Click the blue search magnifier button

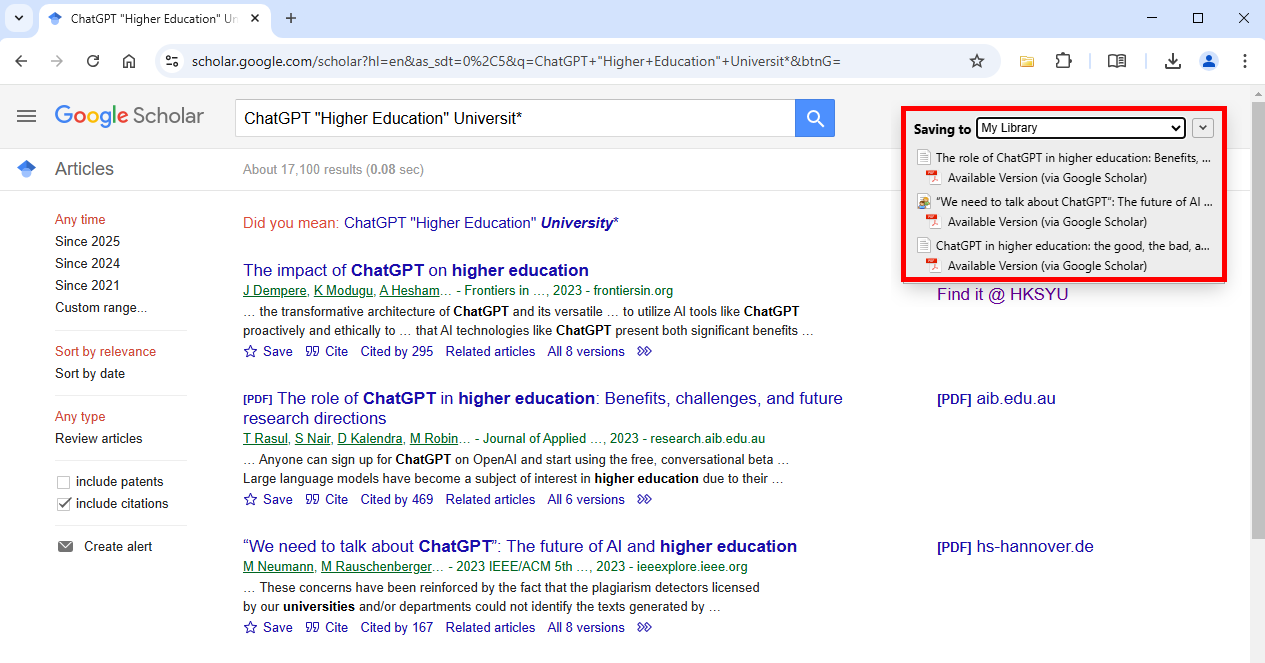pyautogui.click(x=815, y=119)
